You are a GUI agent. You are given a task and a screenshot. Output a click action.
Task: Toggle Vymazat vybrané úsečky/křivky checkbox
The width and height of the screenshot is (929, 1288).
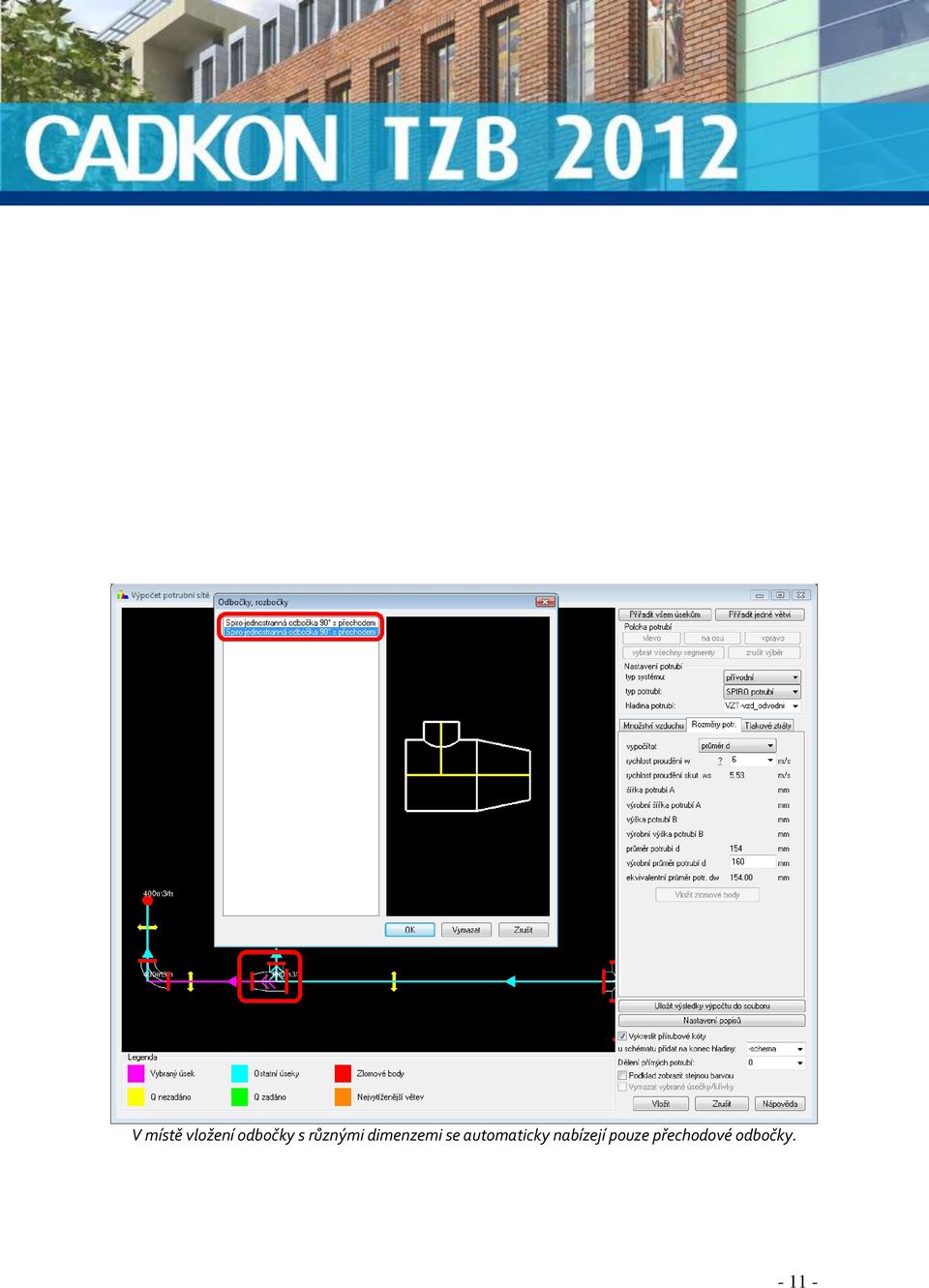(623, 1087)
